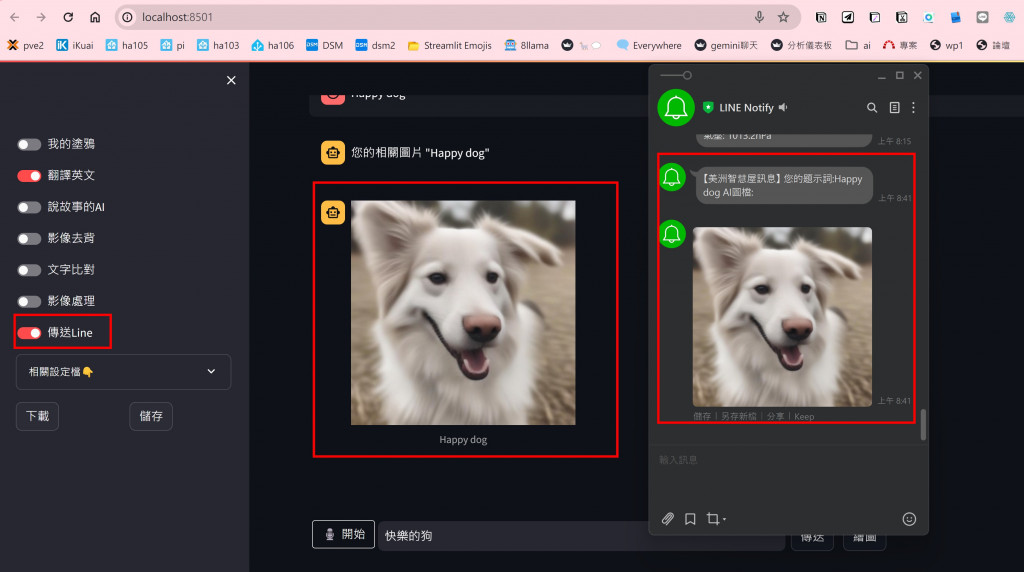Open the pi bookmark
This screenshot has width=1024, height=572.
pos(172,45)
